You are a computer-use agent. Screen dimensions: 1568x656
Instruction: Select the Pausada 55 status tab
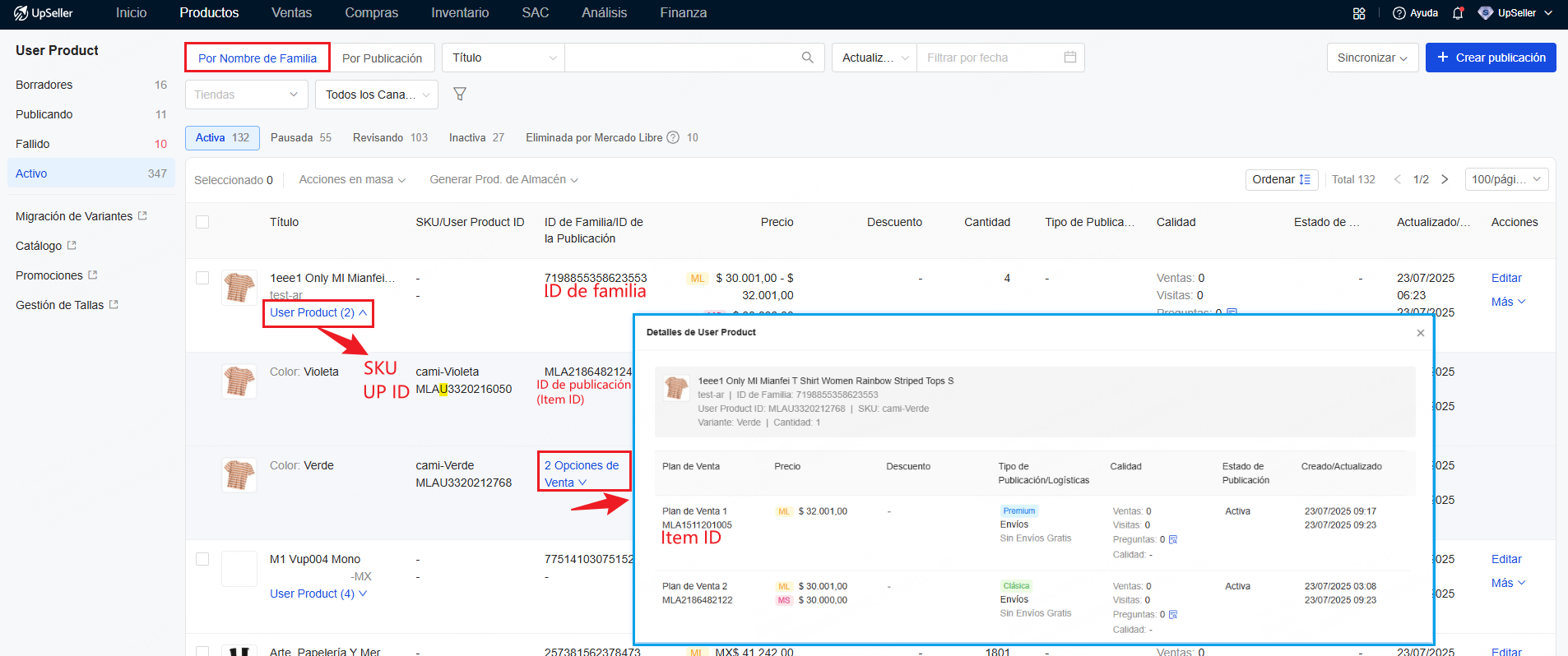[x=301, y=137]
